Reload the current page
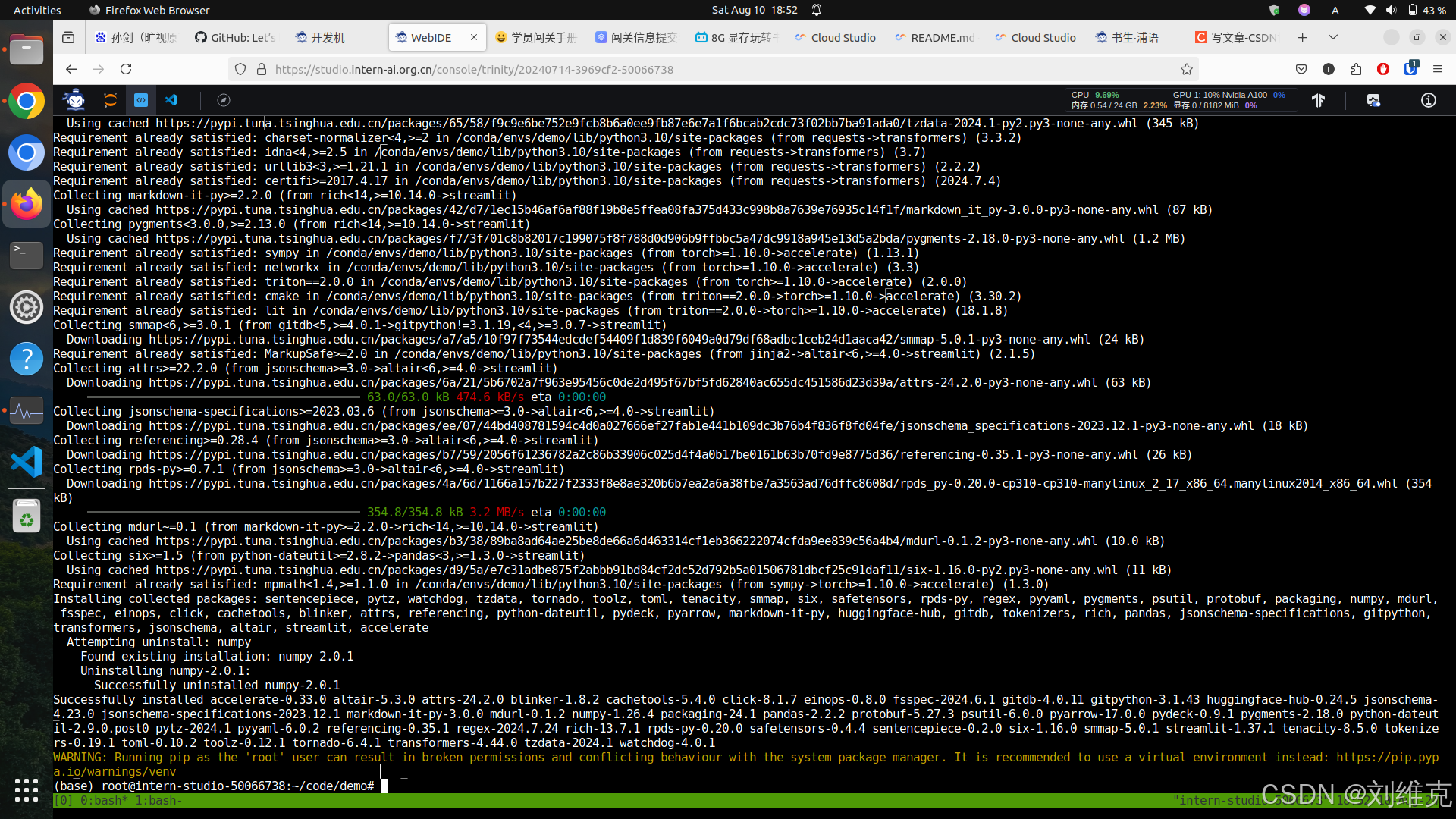The image size is (1456, 819). tap(126, 69)
